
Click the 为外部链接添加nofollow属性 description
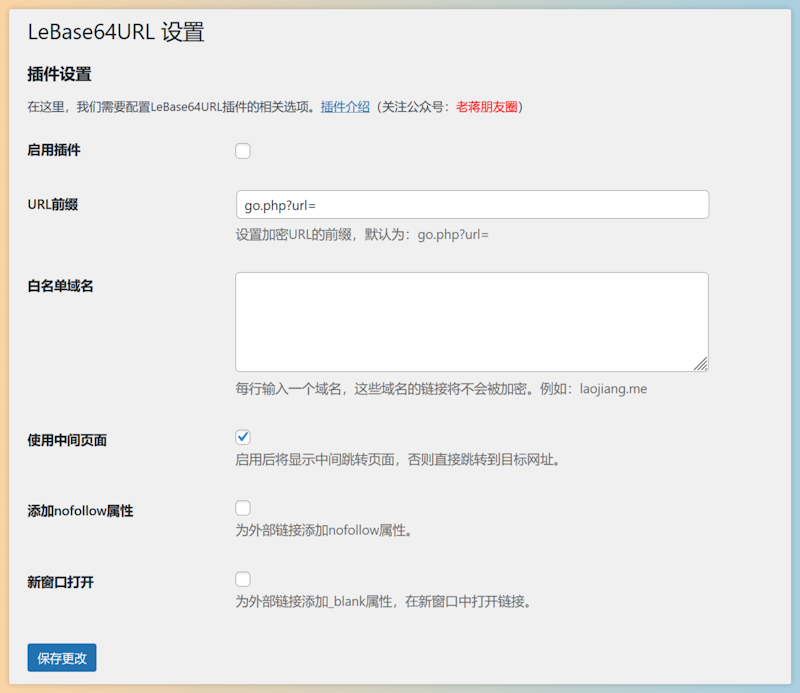pyautogui.click(x=324, y=531)
